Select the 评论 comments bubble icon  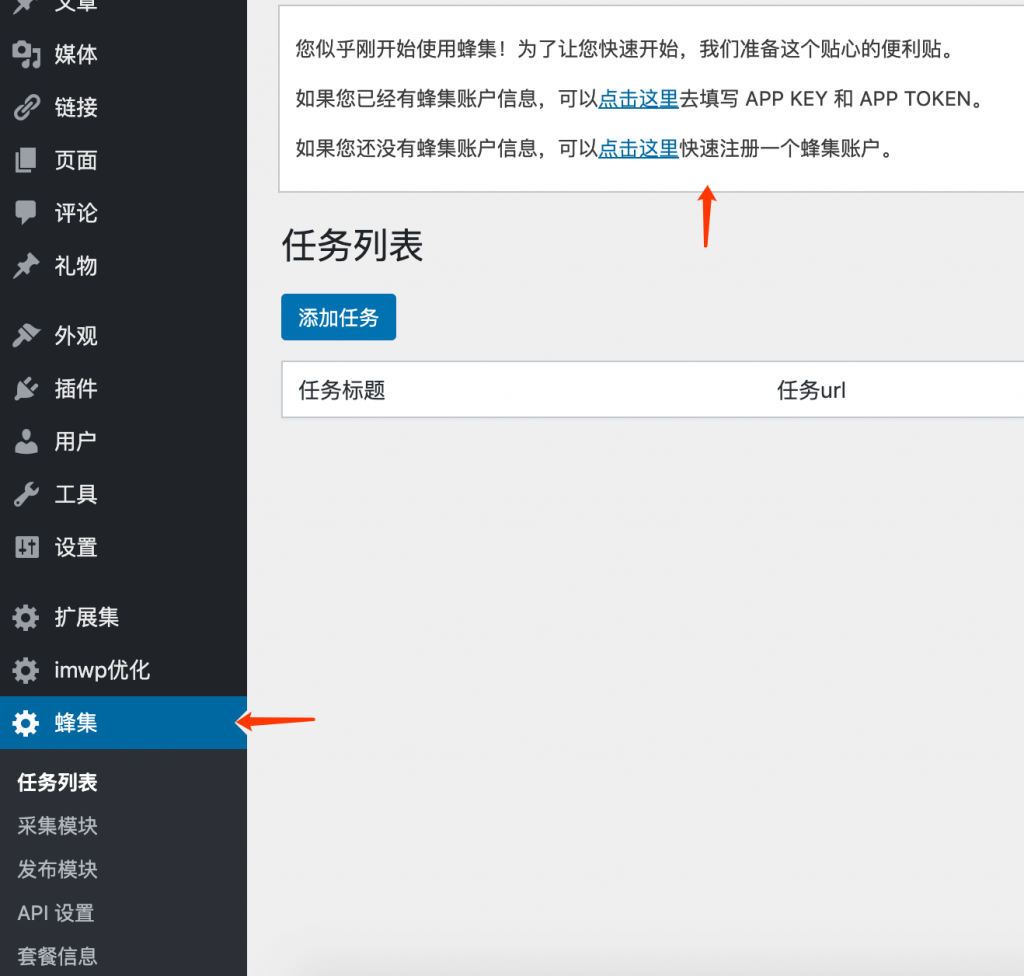[x=26, y=212]
